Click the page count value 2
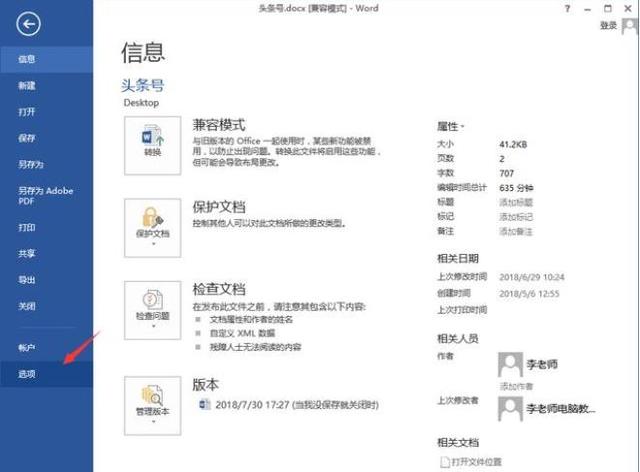The height and width of the screenshot is (472, 640). pos(502,159)
